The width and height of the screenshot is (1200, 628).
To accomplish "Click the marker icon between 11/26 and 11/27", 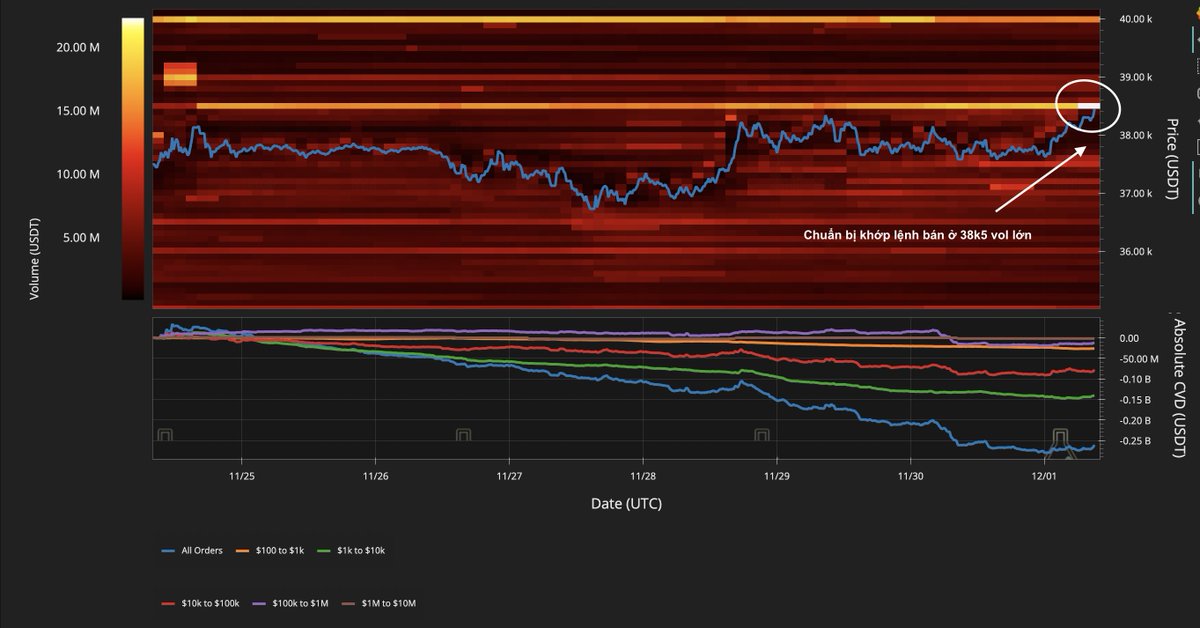I will pyautogui.click(x=464, y=435).
